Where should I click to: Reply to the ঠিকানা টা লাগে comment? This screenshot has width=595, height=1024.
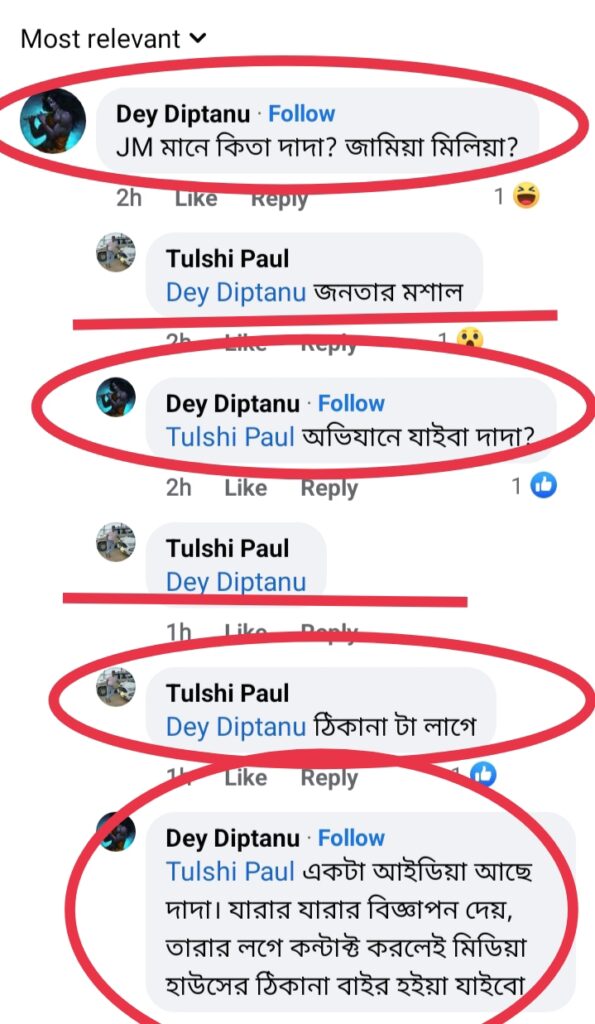(x=329, y=778)
